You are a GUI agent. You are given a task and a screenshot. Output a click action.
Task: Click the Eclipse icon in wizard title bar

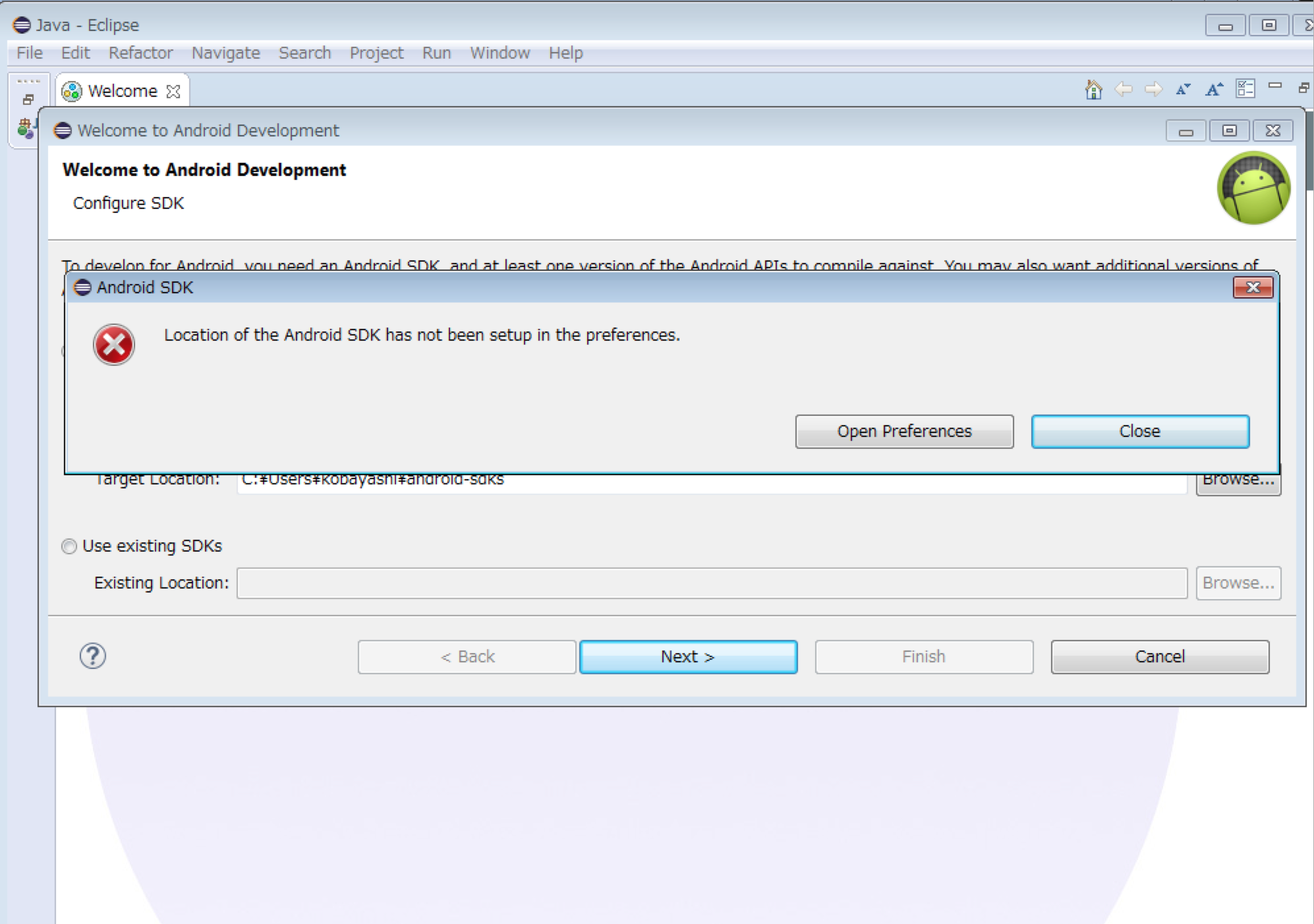(63, 130)
